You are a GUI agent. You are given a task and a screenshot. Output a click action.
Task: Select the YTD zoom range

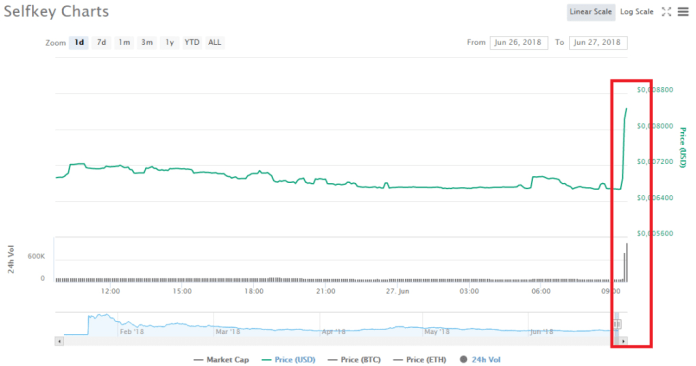192,43
